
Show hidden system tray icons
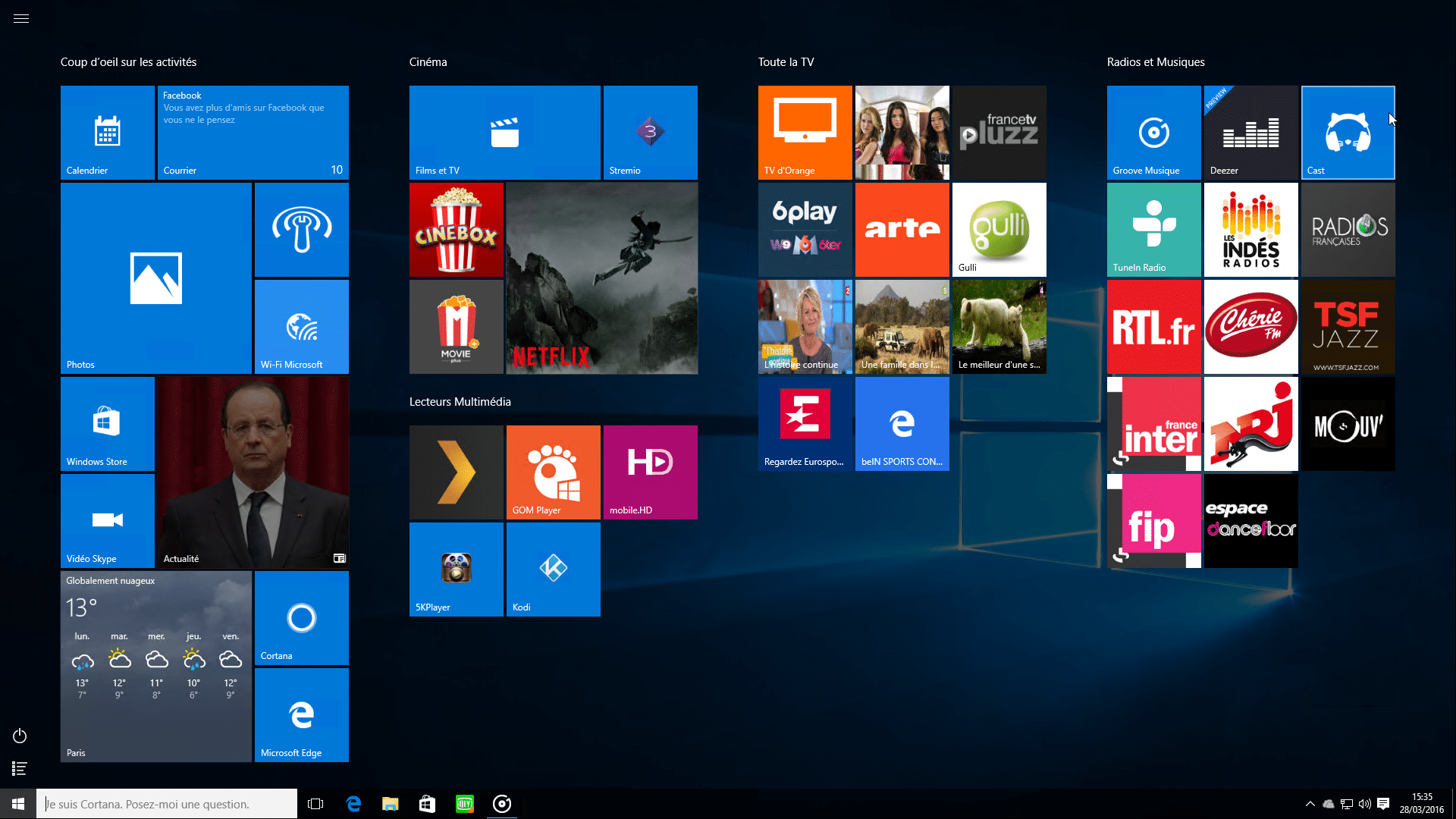[1310, 803]
